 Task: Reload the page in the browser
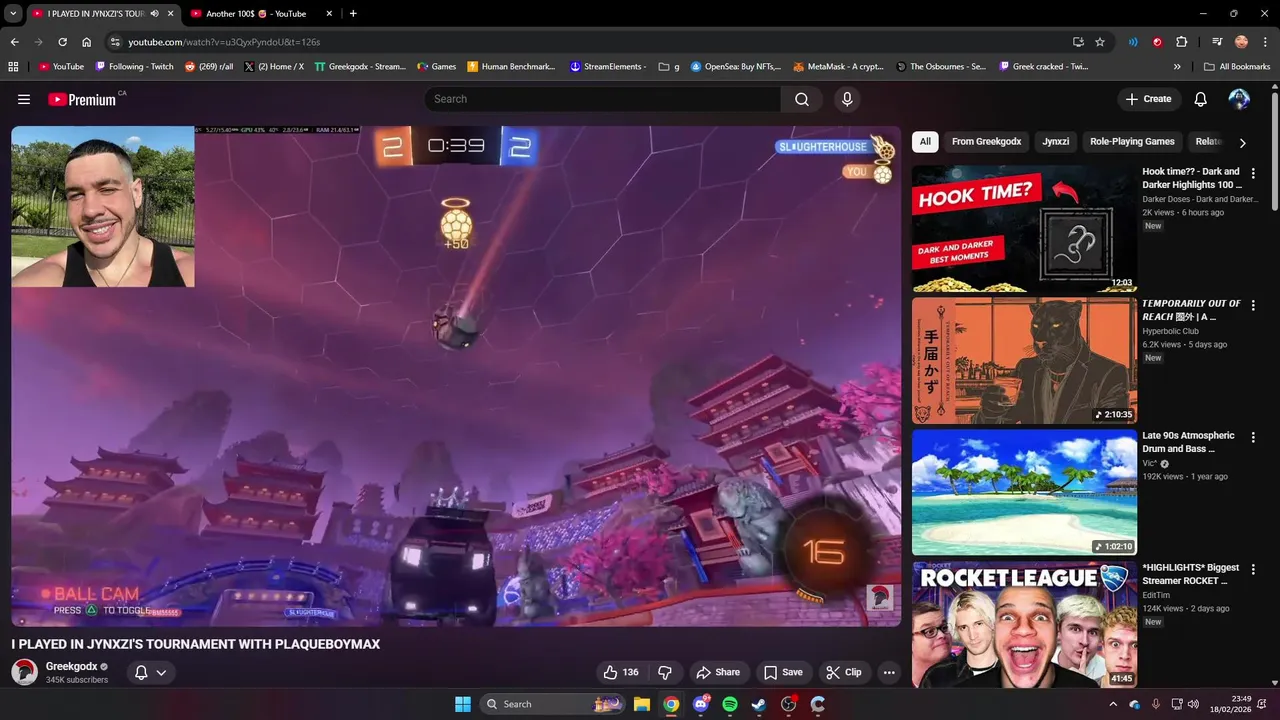coord(62,42)
